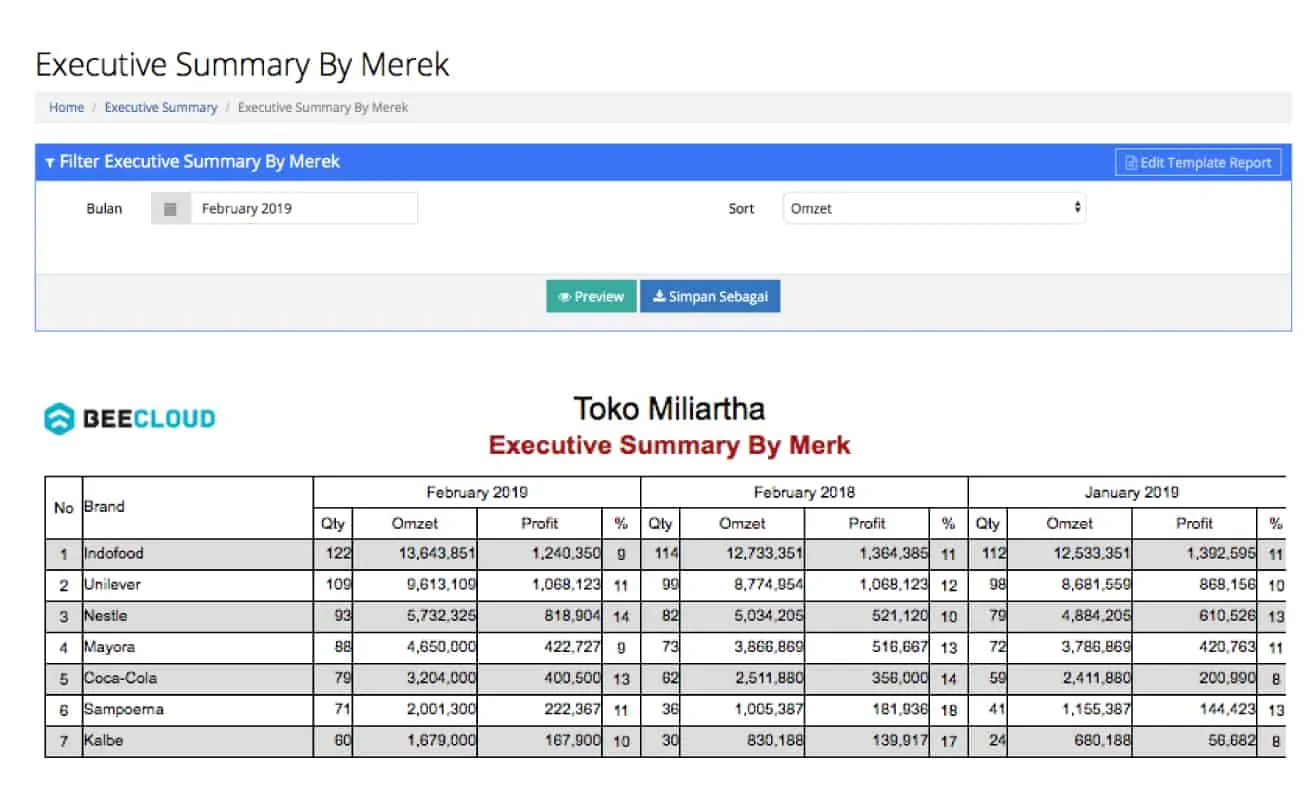Click Mayora profit value 422,727
This screenshot has width=1314, height=792.
pyautogui.click(x=573, y=647)
